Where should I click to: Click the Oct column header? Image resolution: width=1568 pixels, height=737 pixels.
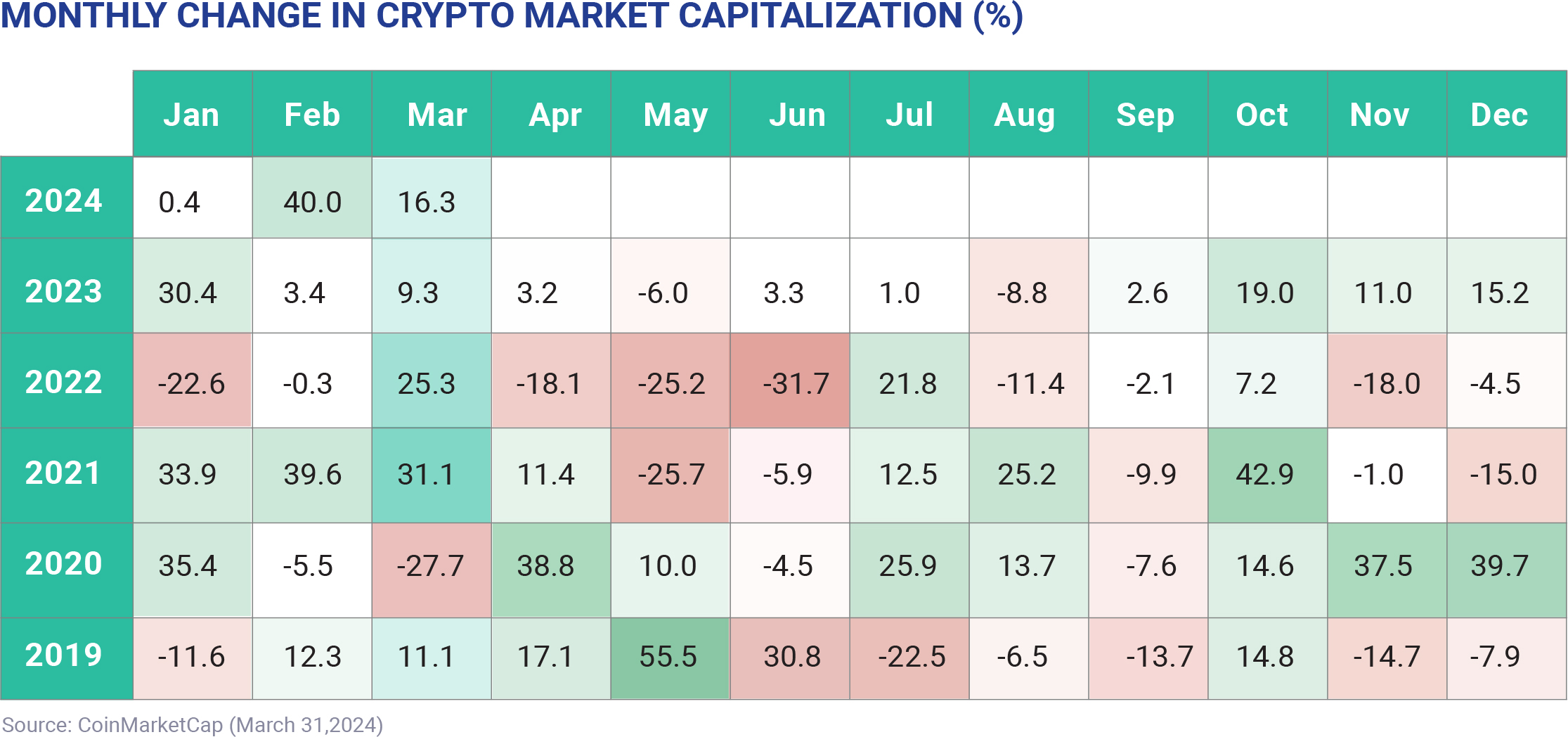[x=1262, y=115]
